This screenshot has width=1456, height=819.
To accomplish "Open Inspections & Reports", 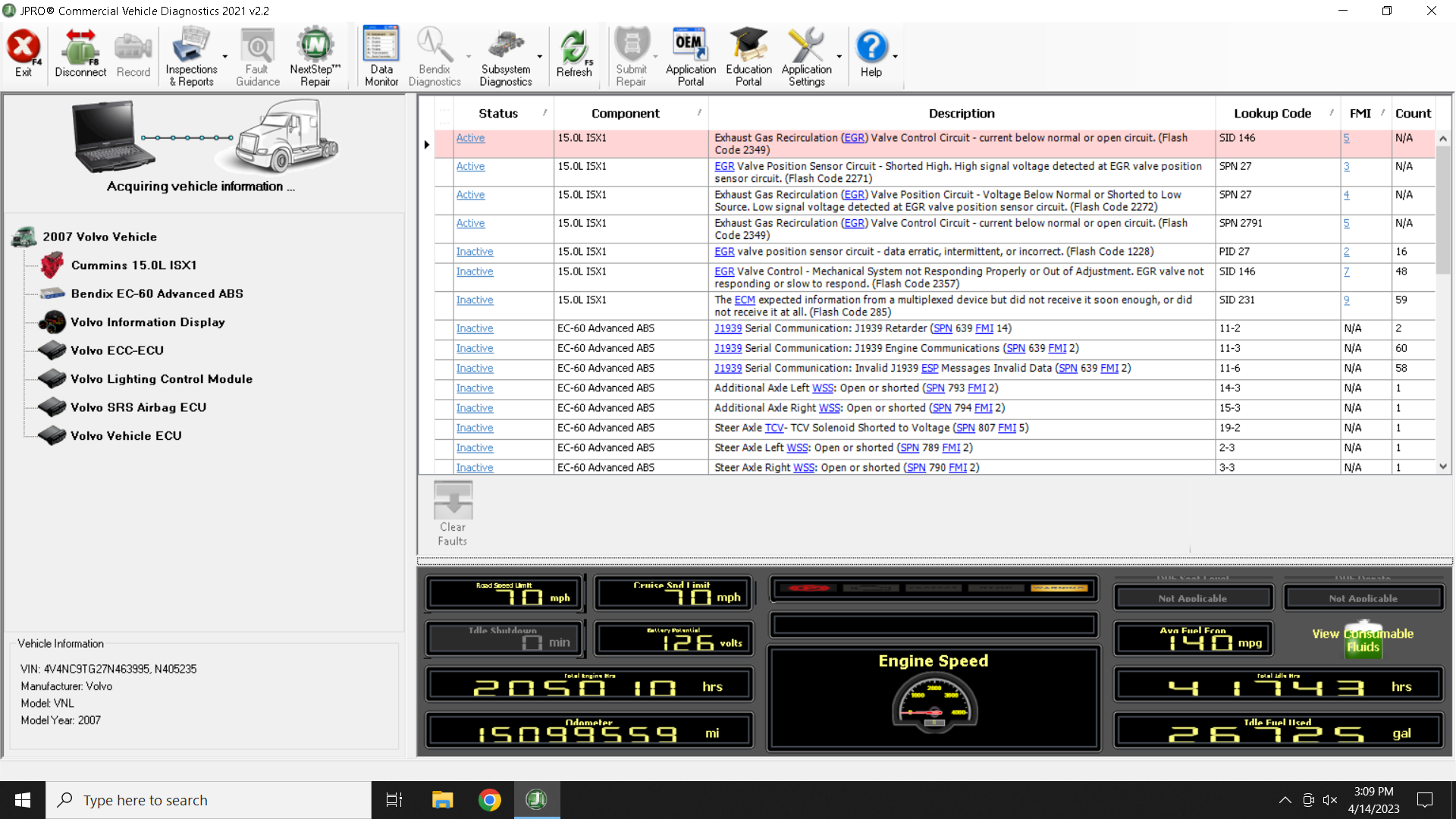I will coord(191,57).
